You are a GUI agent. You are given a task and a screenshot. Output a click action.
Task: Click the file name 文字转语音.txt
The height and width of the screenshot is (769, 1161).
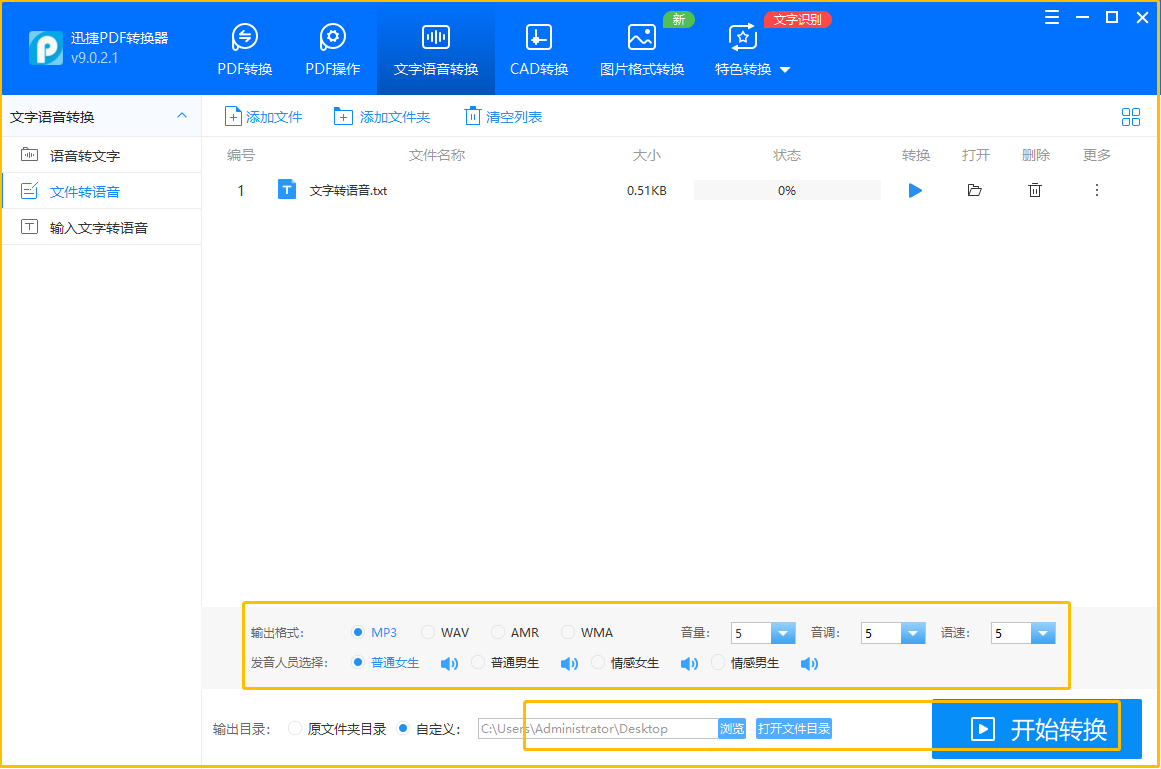click(x=348, y=191)
